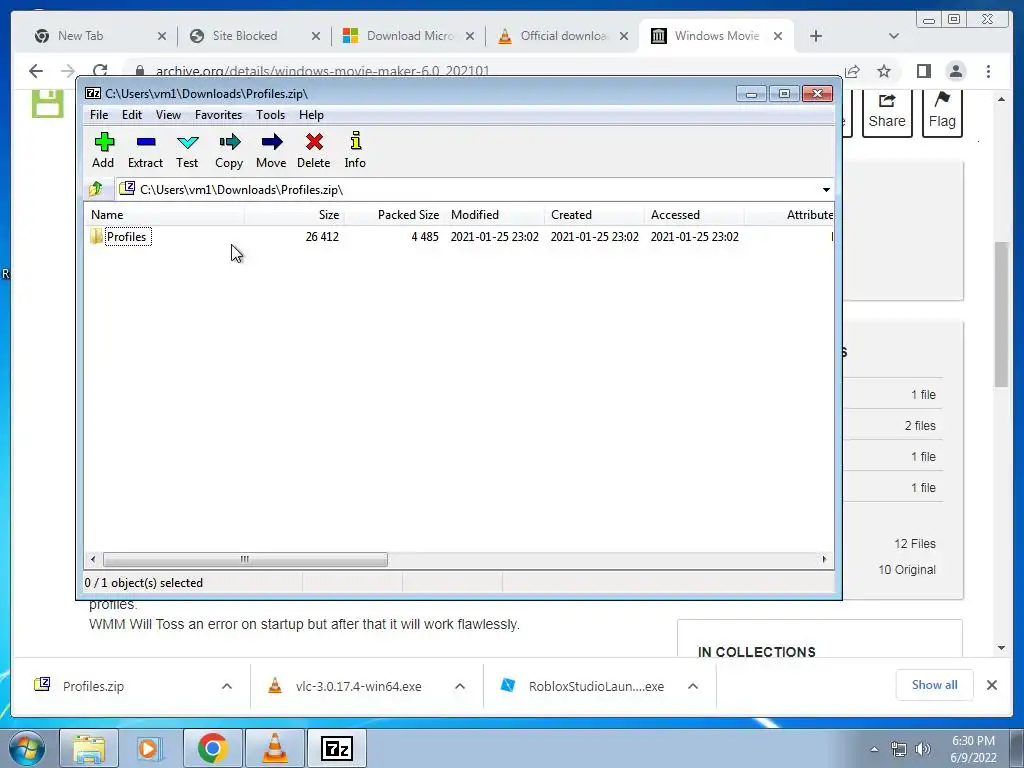Viewport: 1024px width, 768px height.
Task: Open the Profiles.zip download options arrow
Action: tap(227, 686)
